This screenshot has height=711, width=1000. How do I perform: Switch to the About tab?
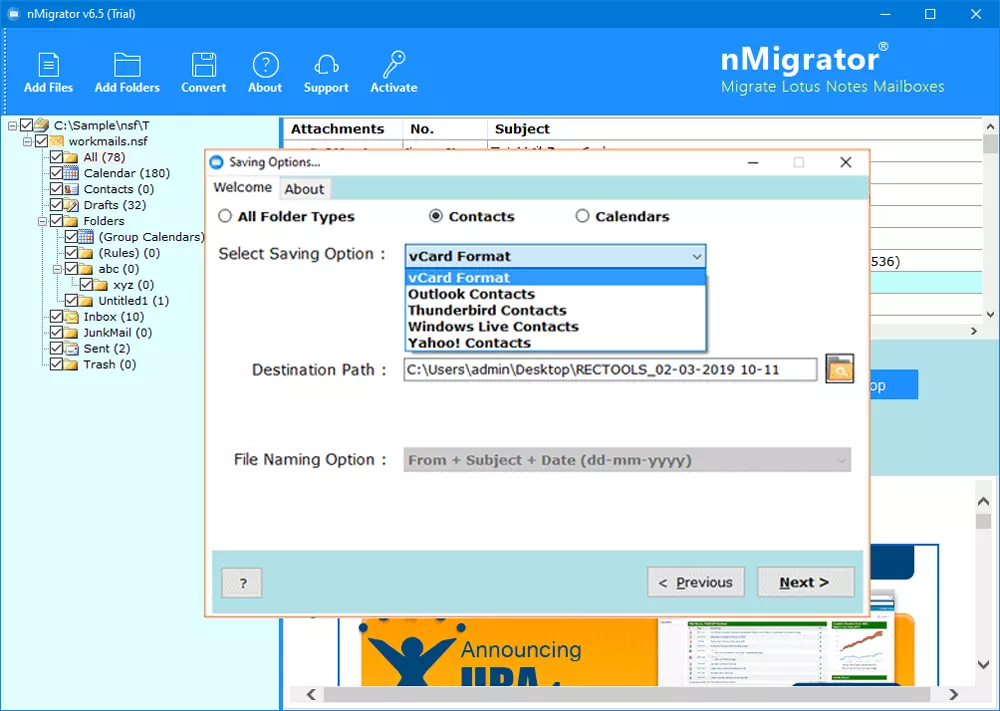304,189
